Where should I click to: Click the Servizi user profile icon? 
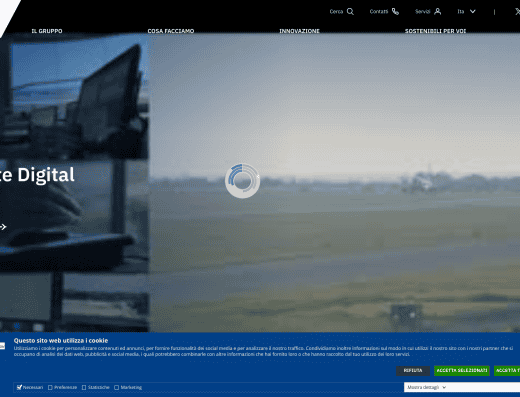pyautogui.click(x=438, y=12)
